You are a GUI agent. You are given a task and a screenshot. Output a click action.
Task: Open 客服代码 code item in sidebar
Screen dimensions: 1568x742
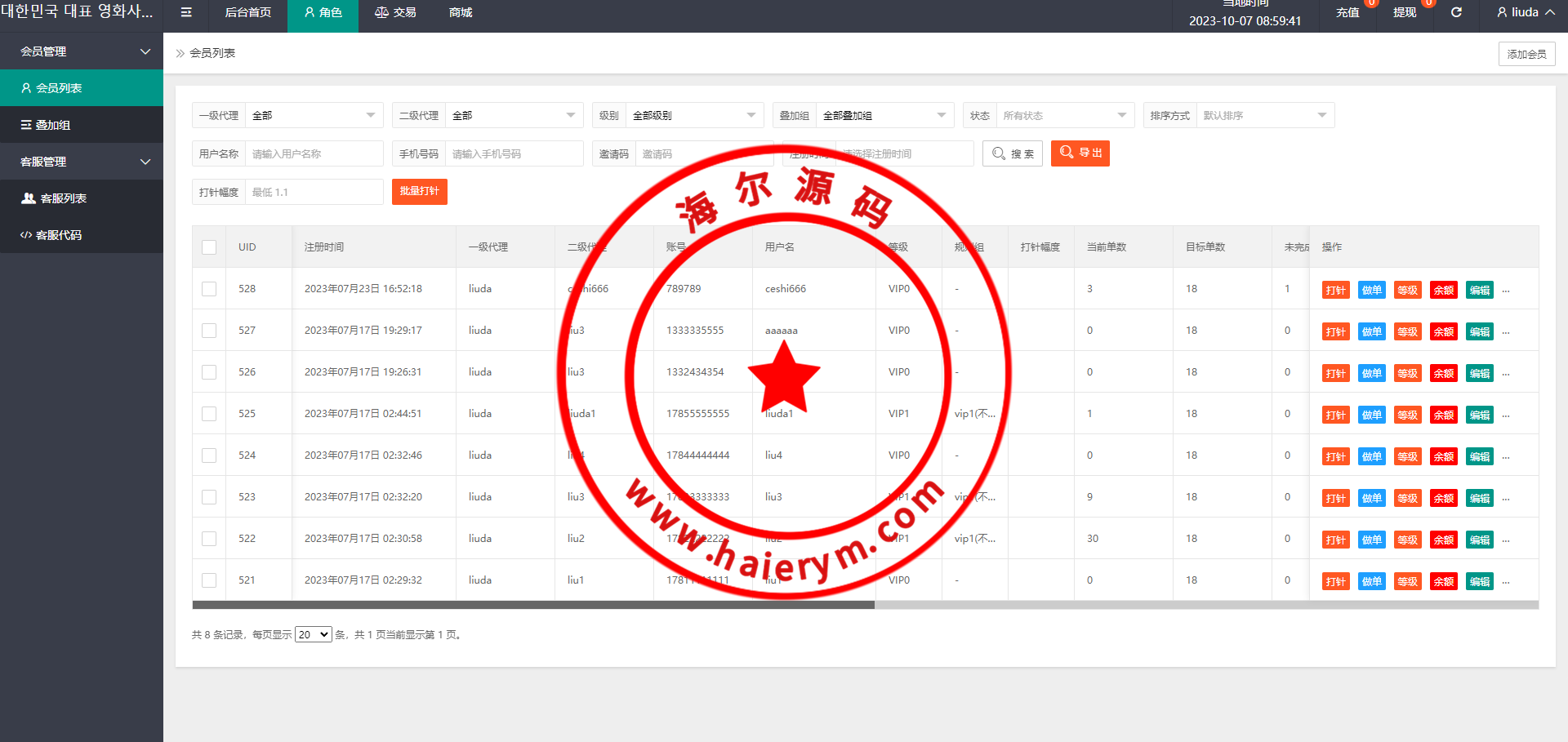coord(59,235)
